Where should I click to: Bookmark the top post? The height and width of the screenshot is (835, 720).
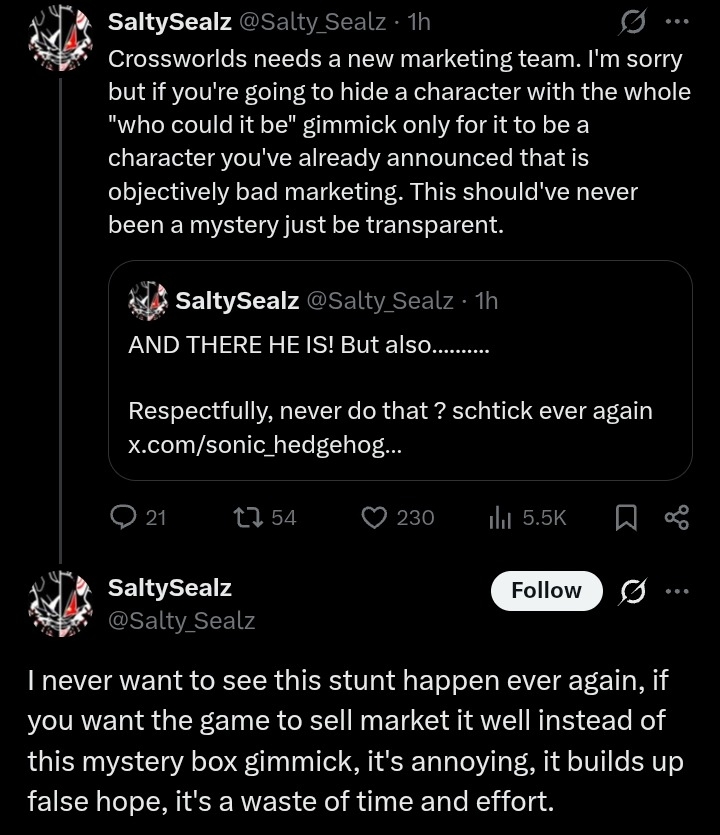(626, 517)
